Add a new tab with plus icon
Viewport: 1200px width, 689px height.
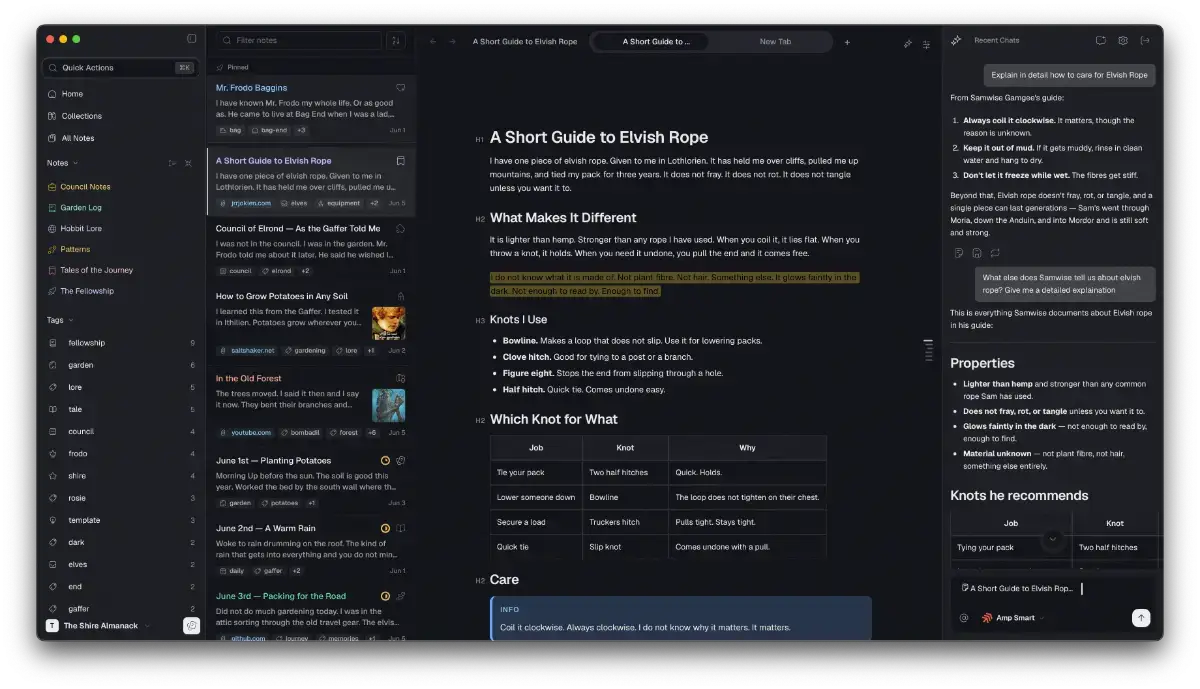coord(847,42)
